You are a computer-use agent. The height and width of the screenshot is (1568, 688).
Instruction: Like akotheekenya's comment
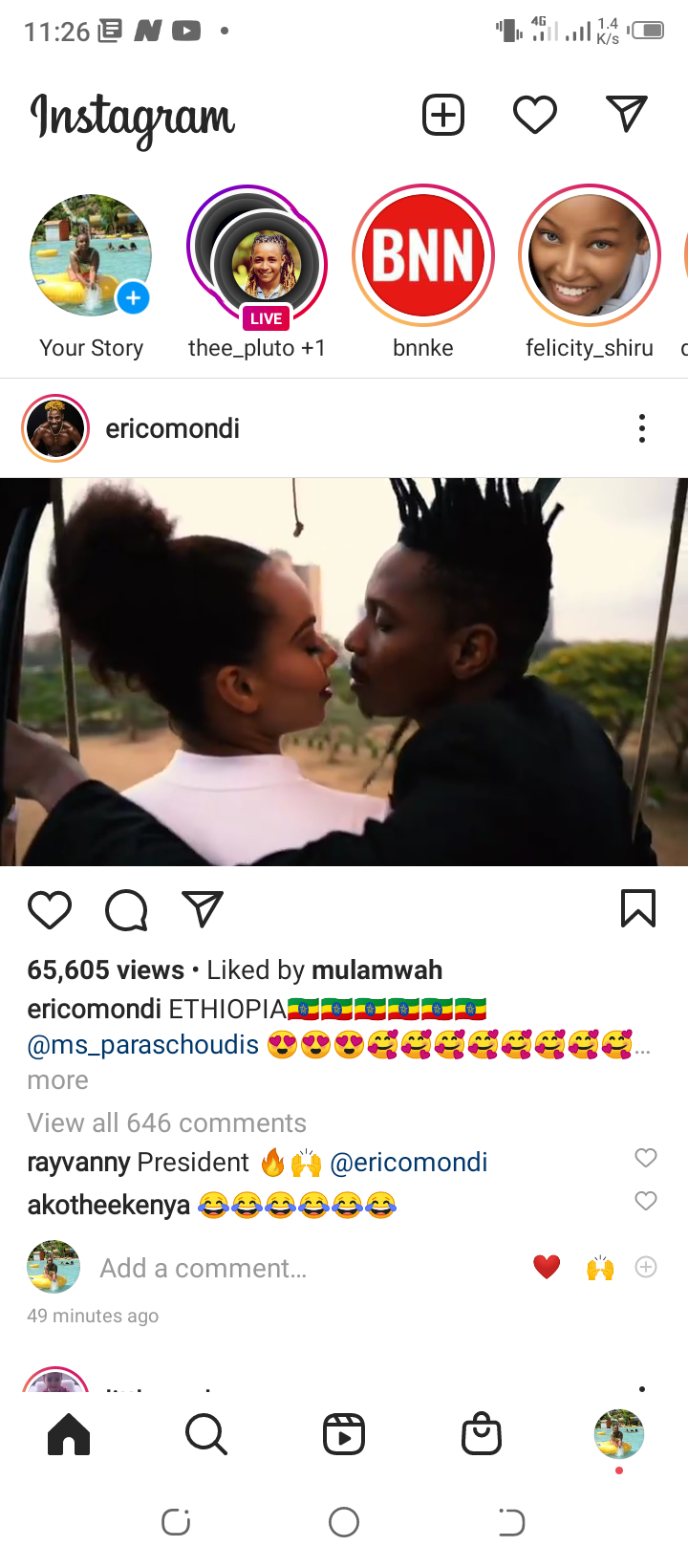(646, 1201)
